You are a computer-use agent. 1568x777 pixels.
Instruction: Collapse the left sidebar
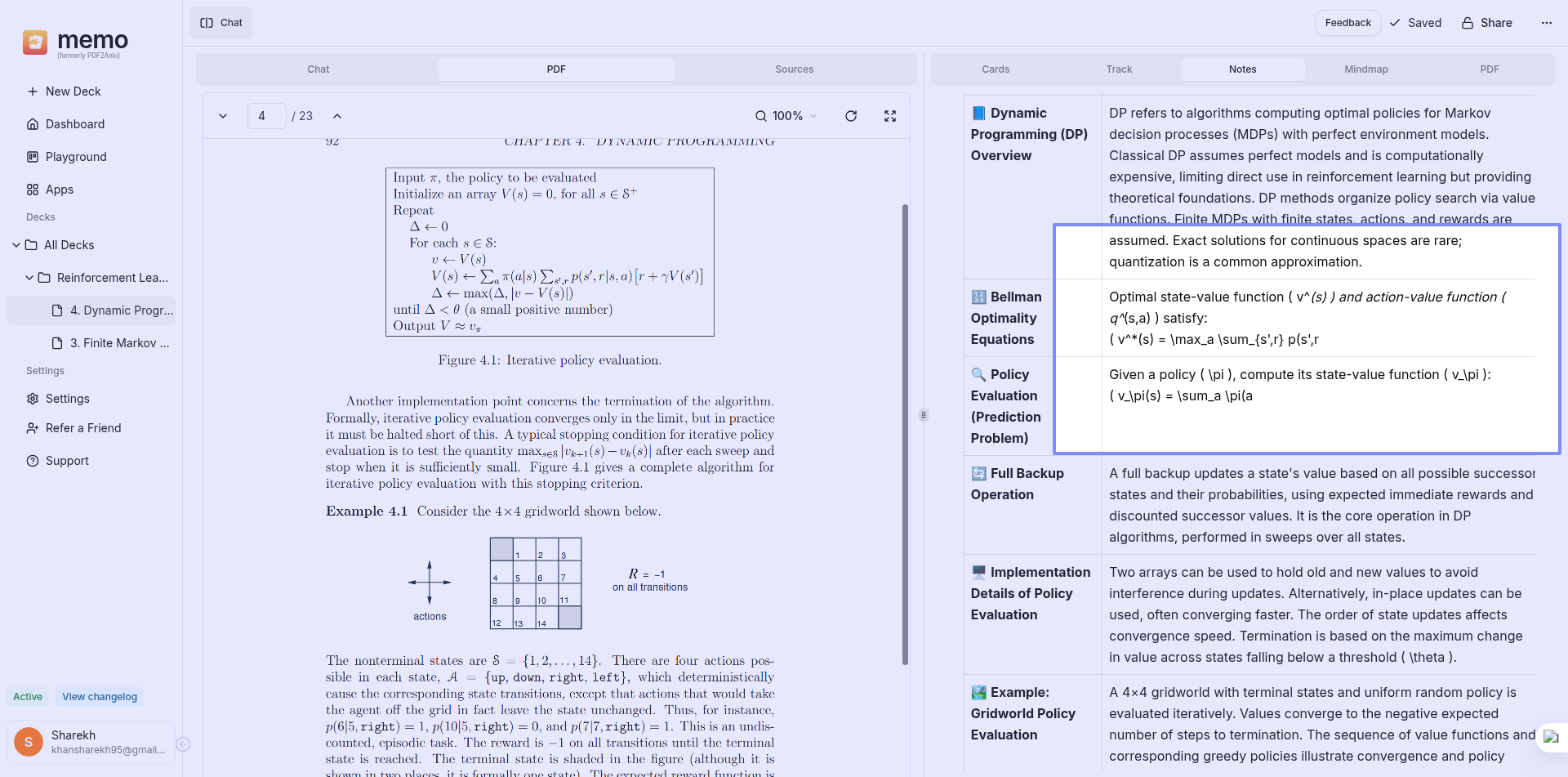click(184, 744)
